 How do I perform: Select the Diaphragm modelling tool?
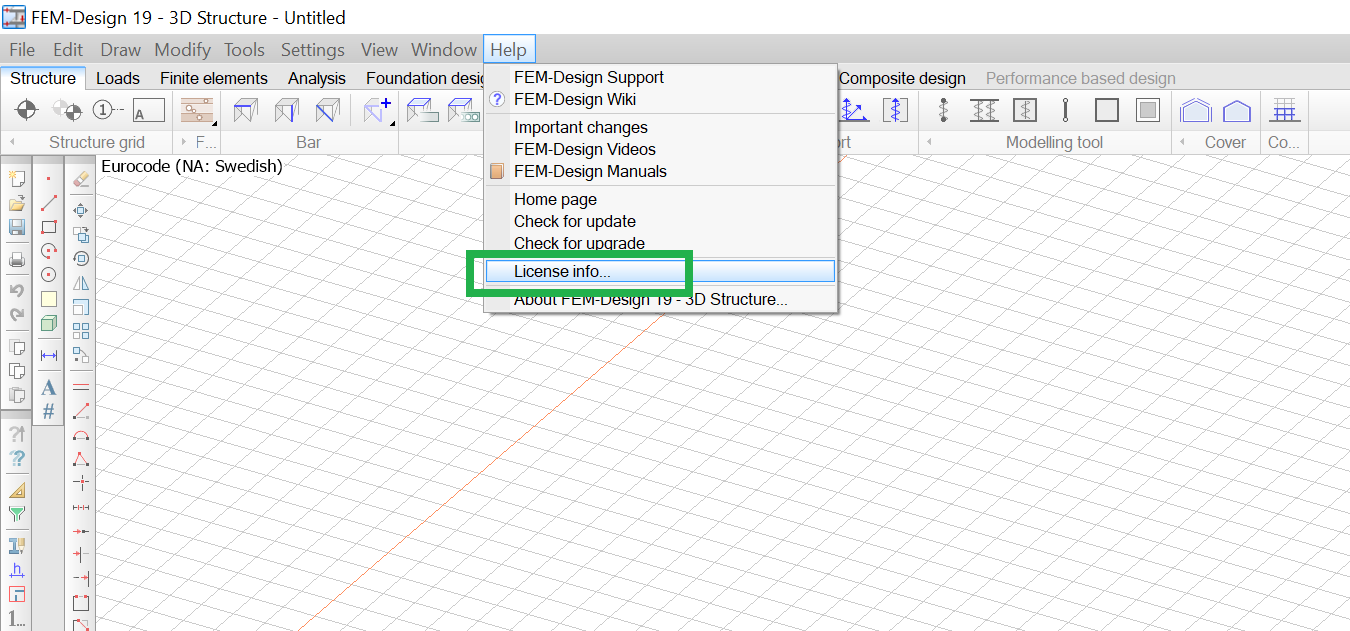[x=1147, y=110]
